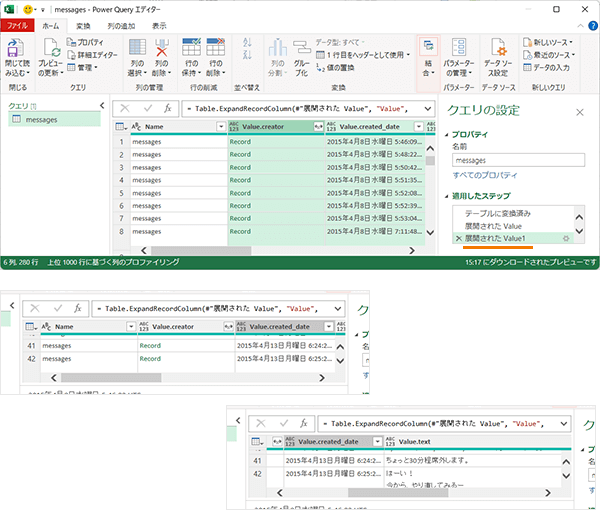Click Record in row 41 of the middle window
Screen dimensions: 600x510
tap(150, 345)
